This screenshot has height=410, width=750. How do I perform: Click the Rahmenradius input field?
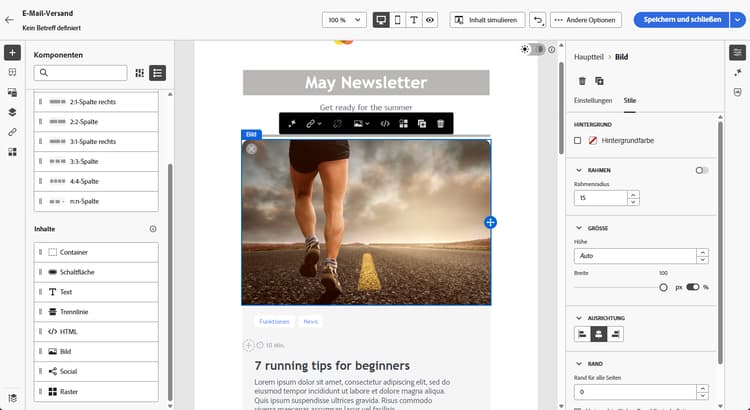[601, 198]
